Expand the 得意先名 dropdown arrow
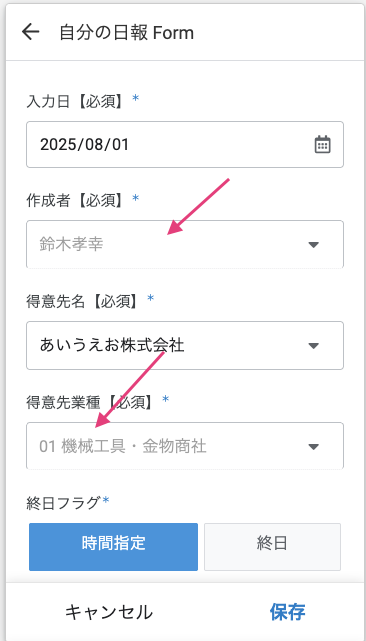 [313, 345]
